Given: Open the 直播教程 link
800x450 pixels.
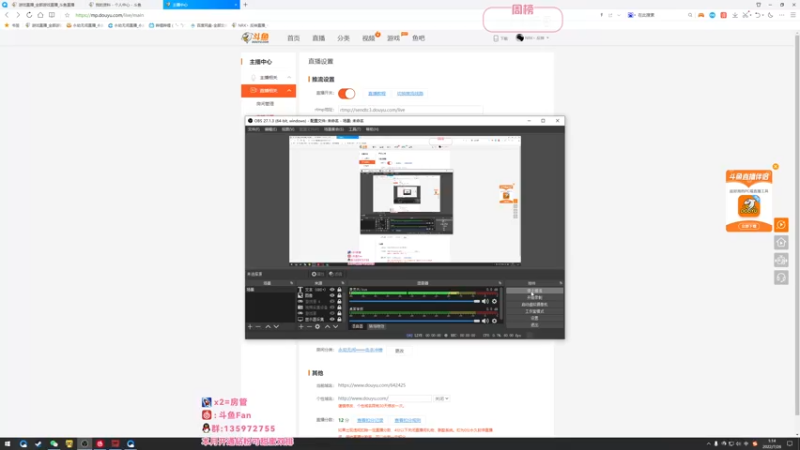Looking at the screenshot, I should [377, 94].
